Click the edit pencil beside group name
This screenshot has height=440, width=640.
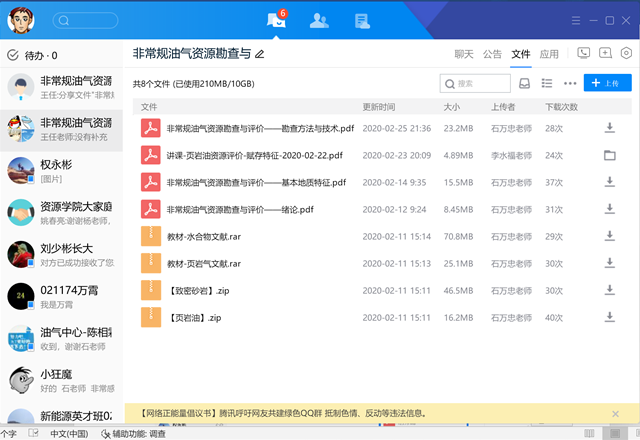point(260,54)
